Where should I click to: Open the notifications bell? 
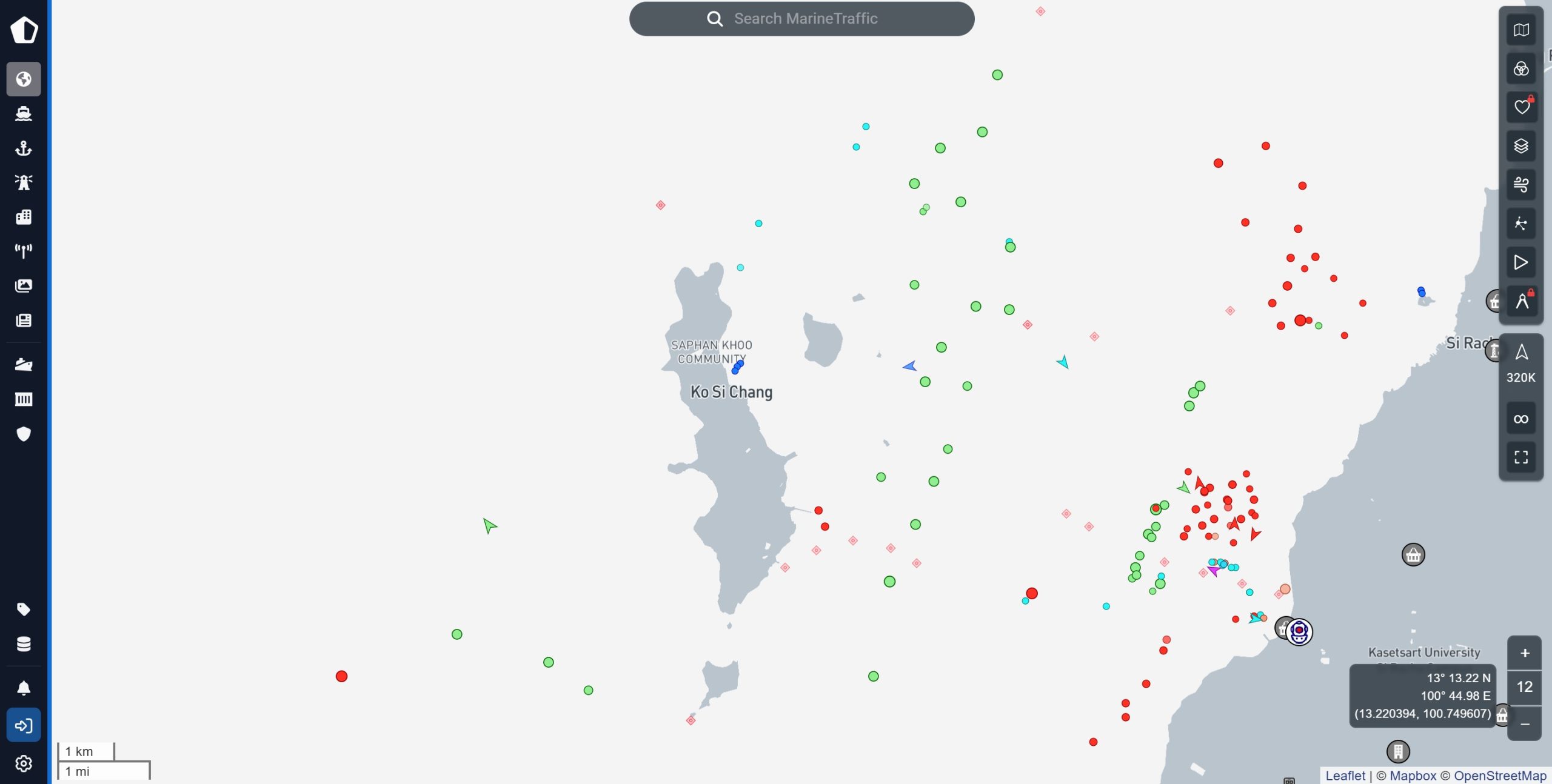click(24, 686)
